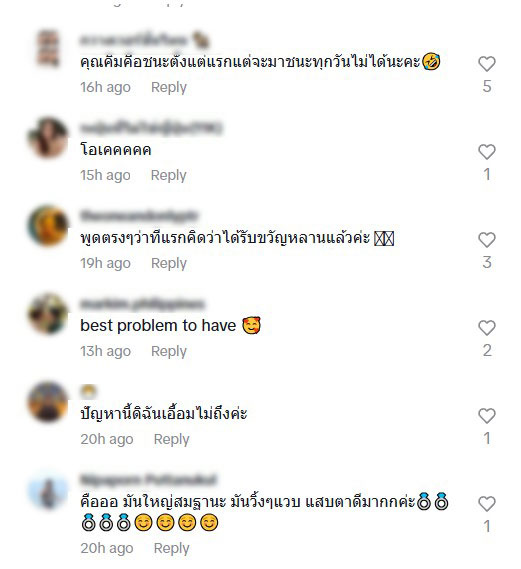
Task: Reply to the comment posted 16h ago
Action: point(169,87)
